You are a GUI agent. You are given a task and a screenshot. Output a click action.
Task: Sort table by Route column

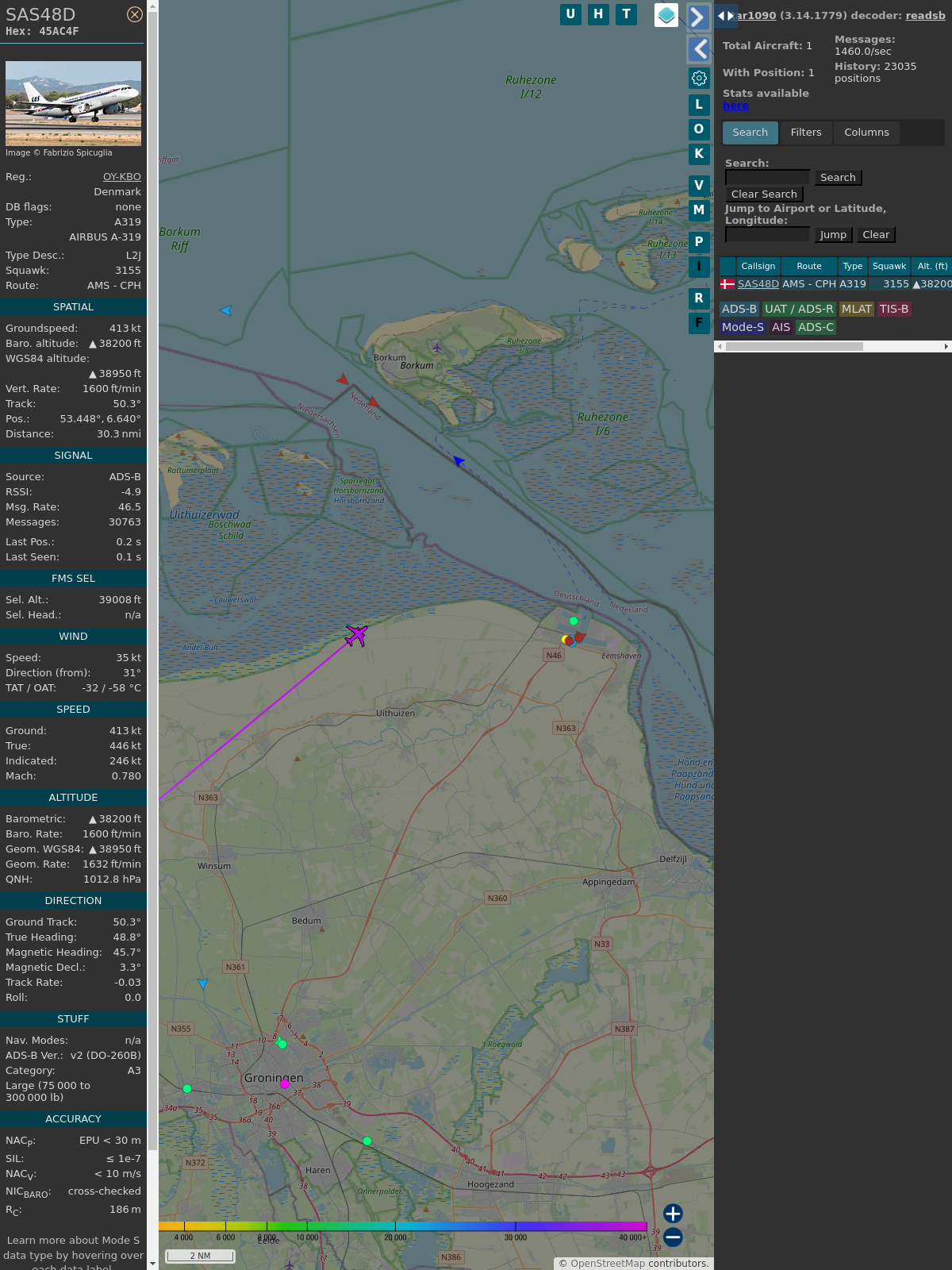pos(809,266)
